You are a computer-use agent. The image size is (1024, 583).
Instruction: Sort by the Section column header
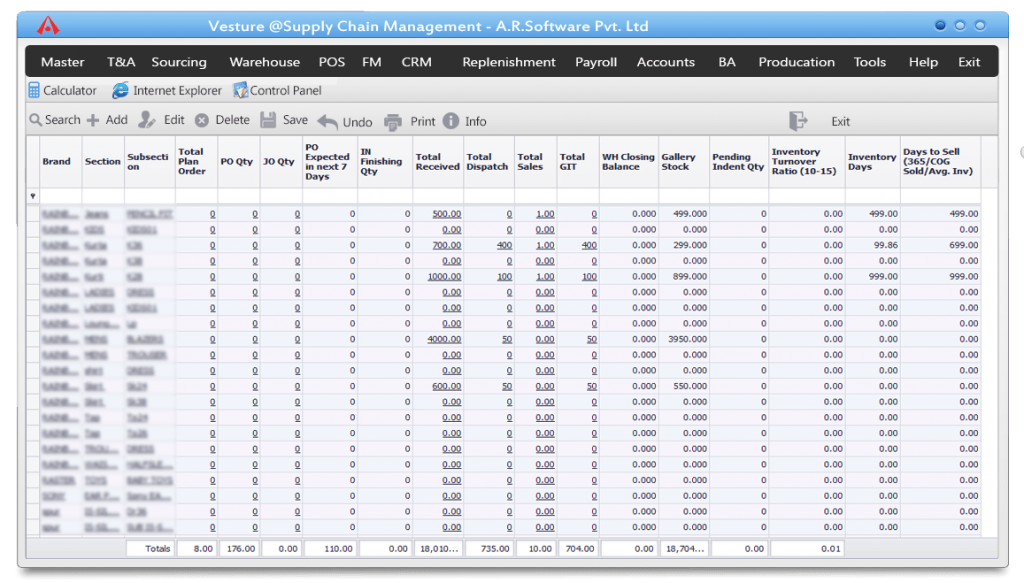pyautogui.click(x=103, y=161)
